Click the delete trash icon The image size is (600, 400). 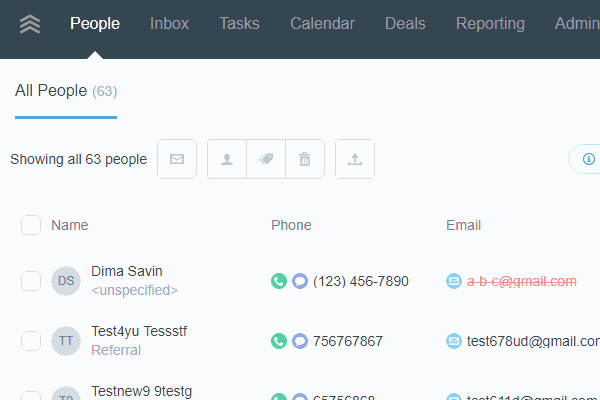pyautogui.click(x=305, y=159)
